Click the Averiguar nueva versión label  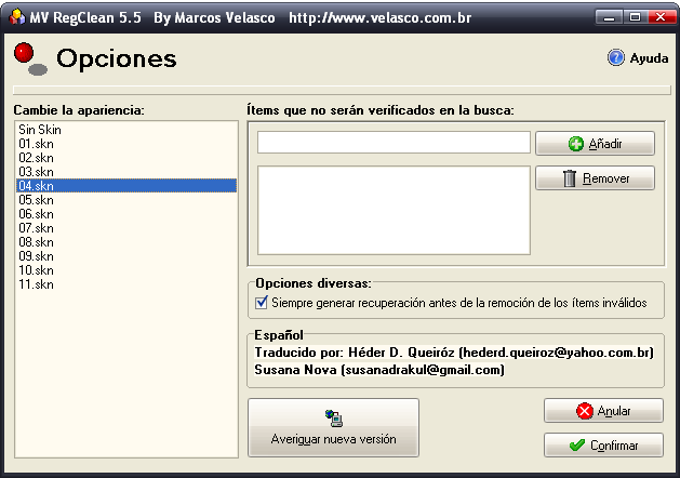tap(333, 439)
